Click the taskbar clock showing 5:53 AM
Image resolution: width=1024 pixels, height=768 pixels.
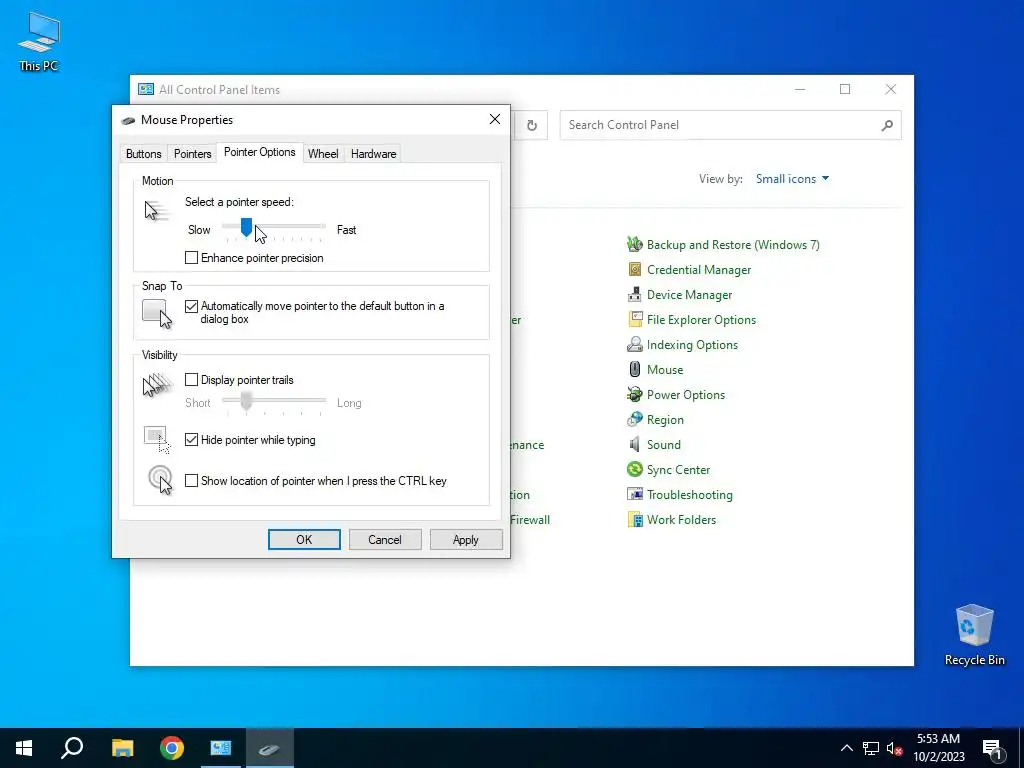coord(938,748)
